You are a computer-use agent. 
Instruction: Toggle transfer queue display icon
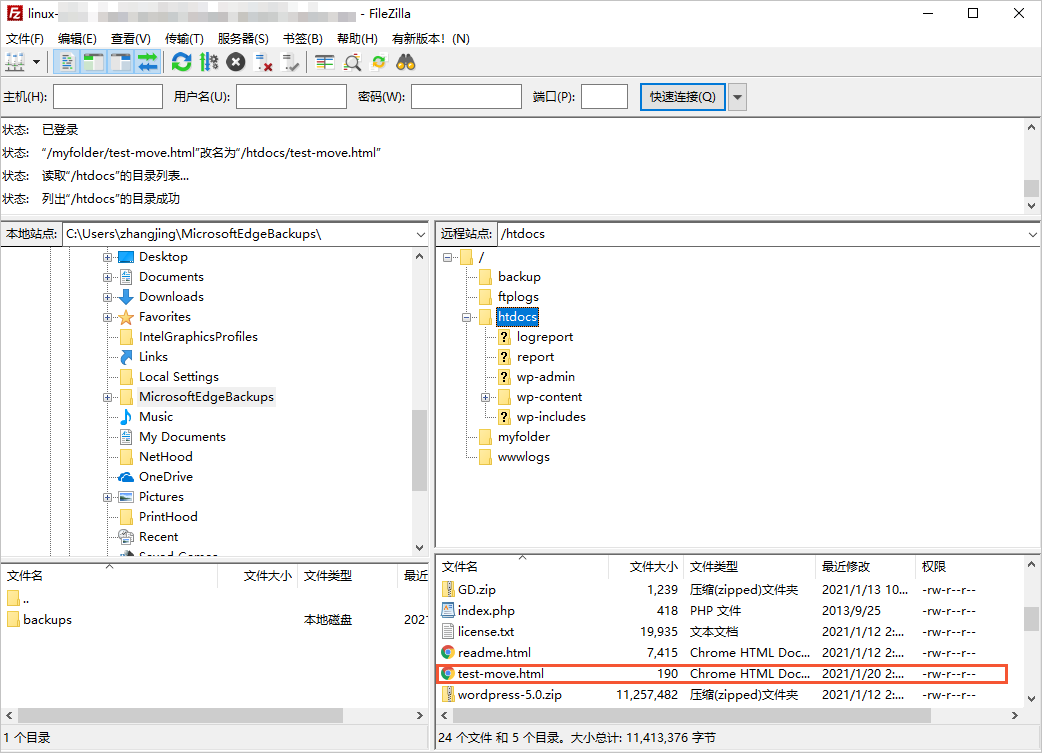(148, 62)
